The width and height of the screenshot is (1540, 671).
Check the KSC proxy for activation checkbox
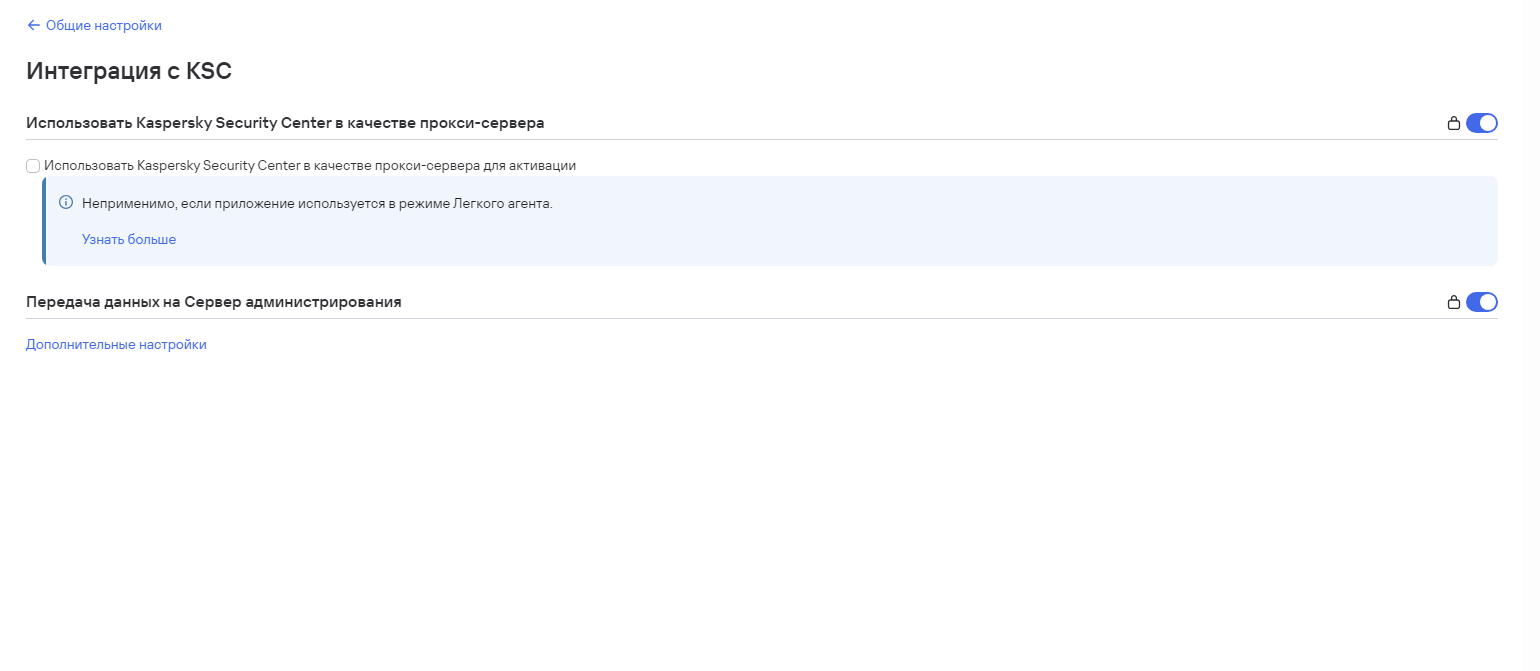[33, 166]
